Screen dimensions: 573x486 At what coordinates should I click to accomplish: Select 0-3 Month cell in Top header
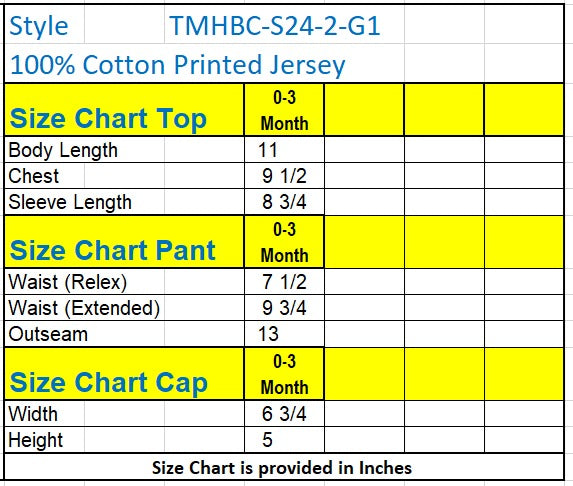tap(284, 110)
